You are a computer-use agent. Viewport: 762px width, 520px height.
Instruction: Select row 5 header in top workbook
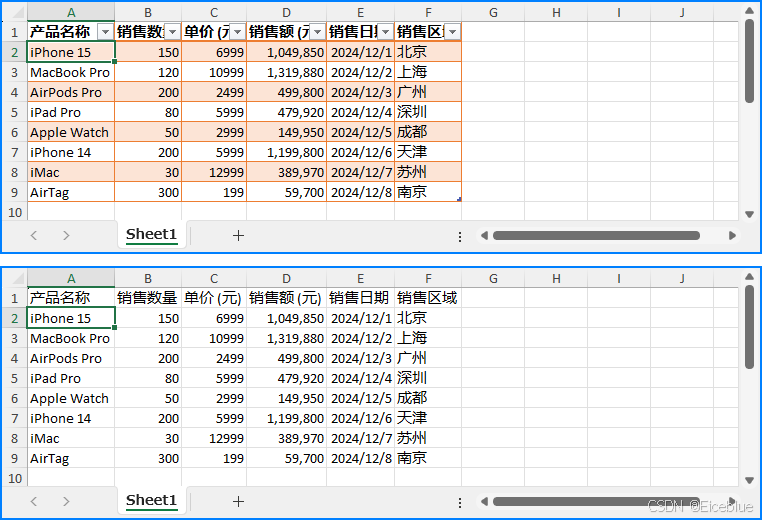pos(14,112)
